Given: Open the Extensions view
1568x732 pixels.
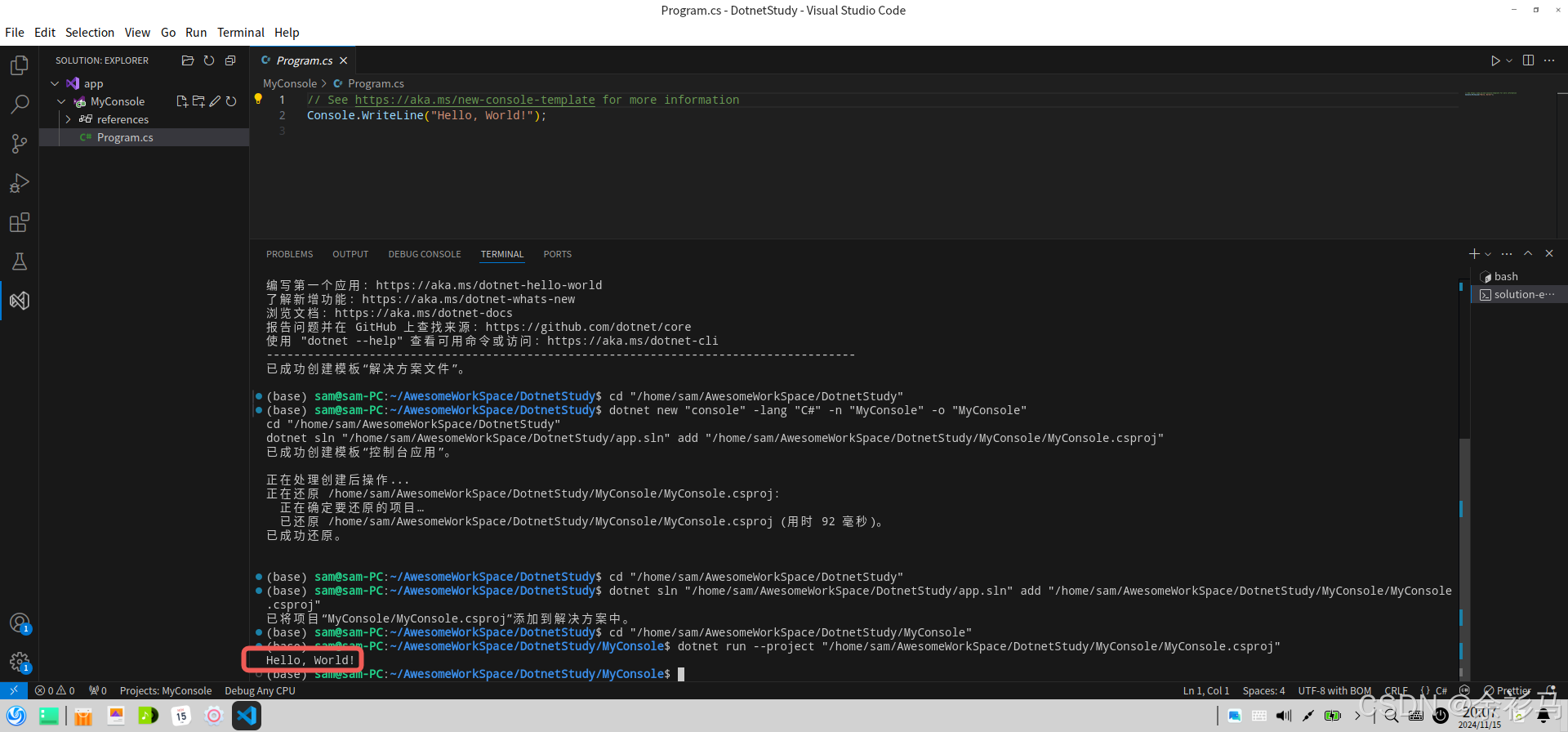Looking at the screenshot, I should [x=20, y=222].
